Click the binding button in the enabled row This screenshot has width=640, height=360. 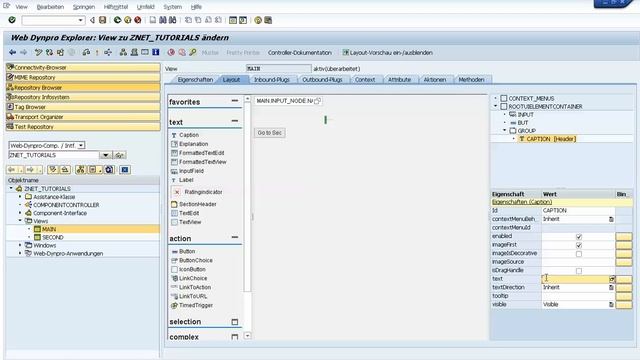[624, 237]
